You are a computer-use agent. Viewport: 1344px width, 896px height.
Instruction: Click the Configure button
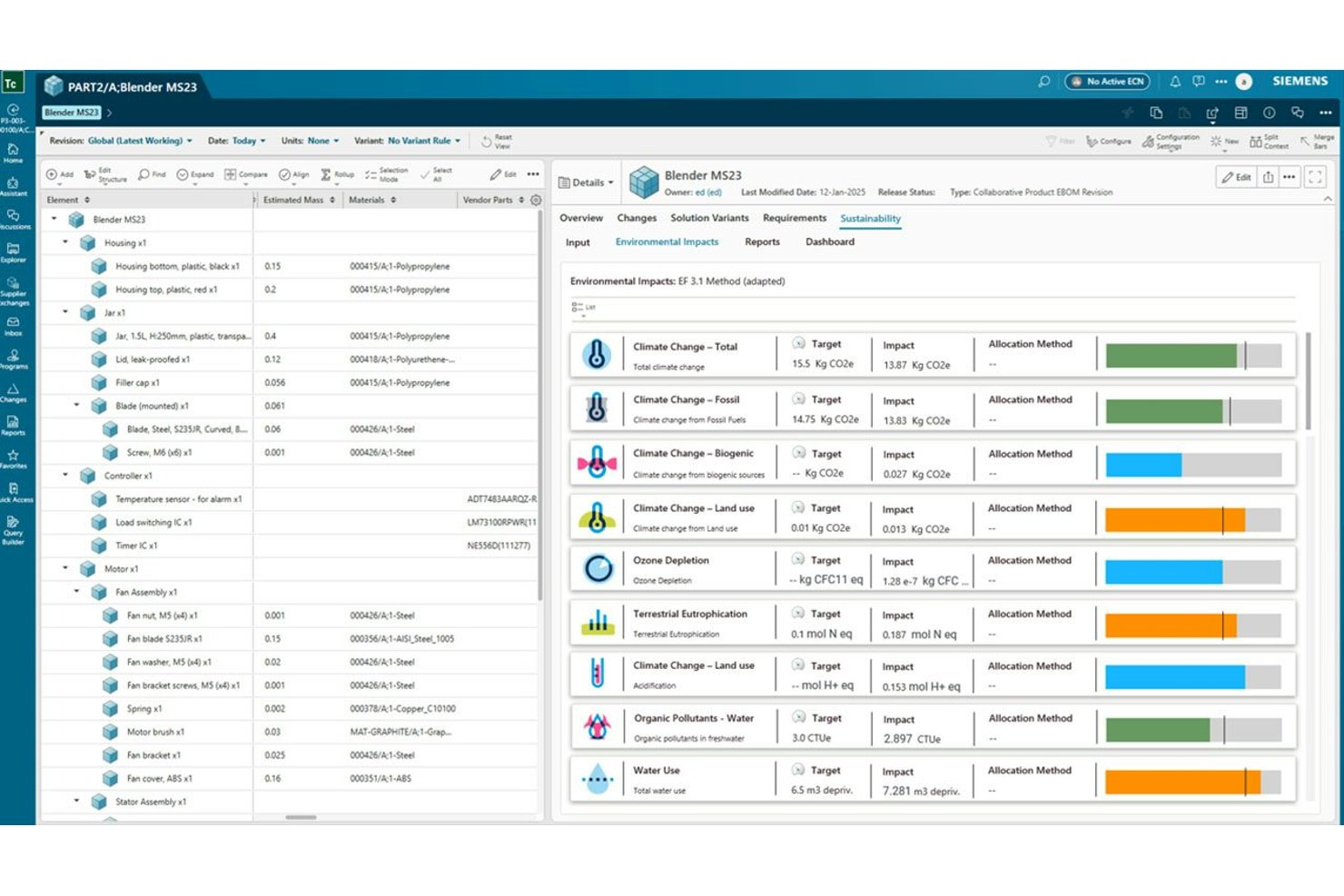[x=1109, y=142]
